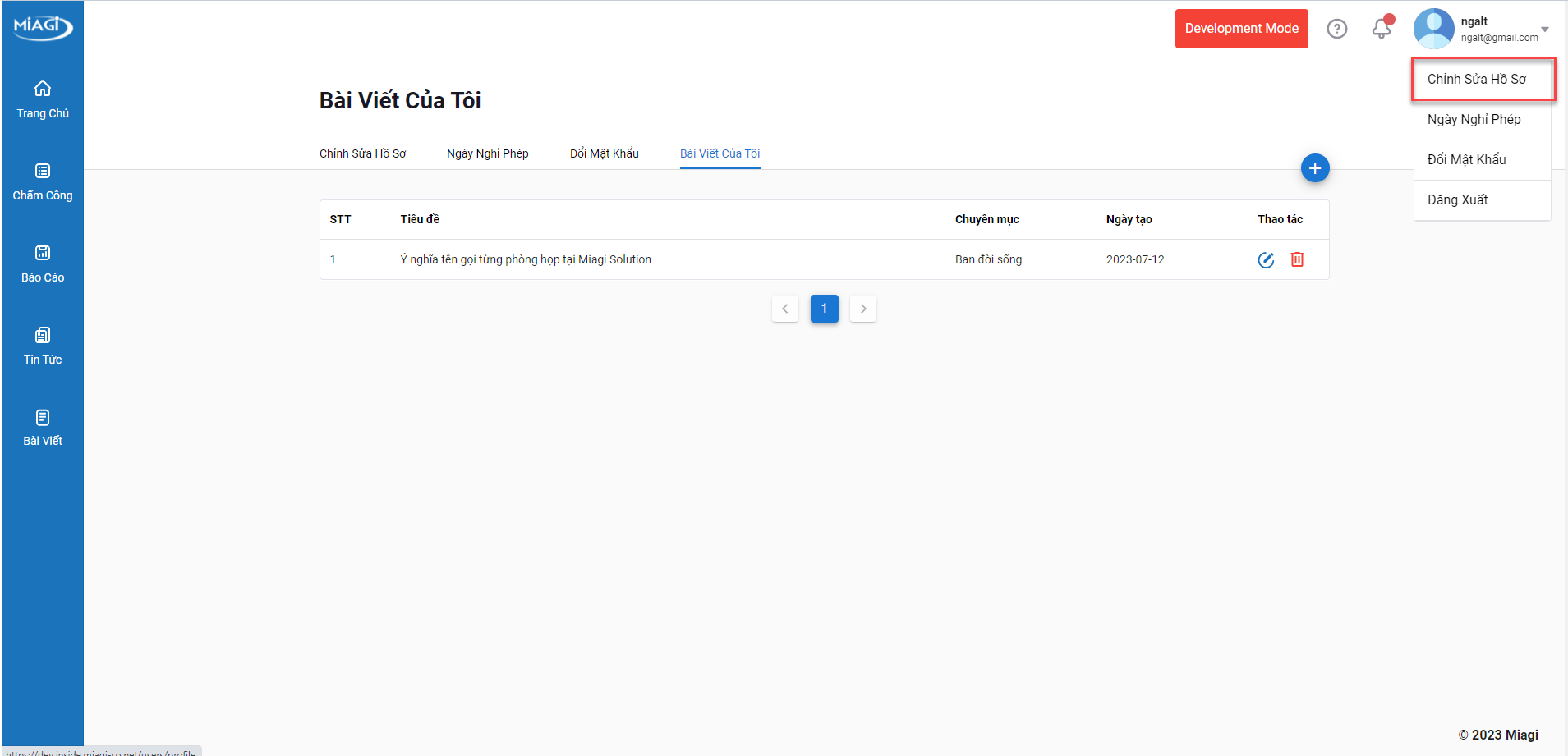Click the Development Mode button
The height and width of the screenshot is (756, 1568).
click(1241, 29)
